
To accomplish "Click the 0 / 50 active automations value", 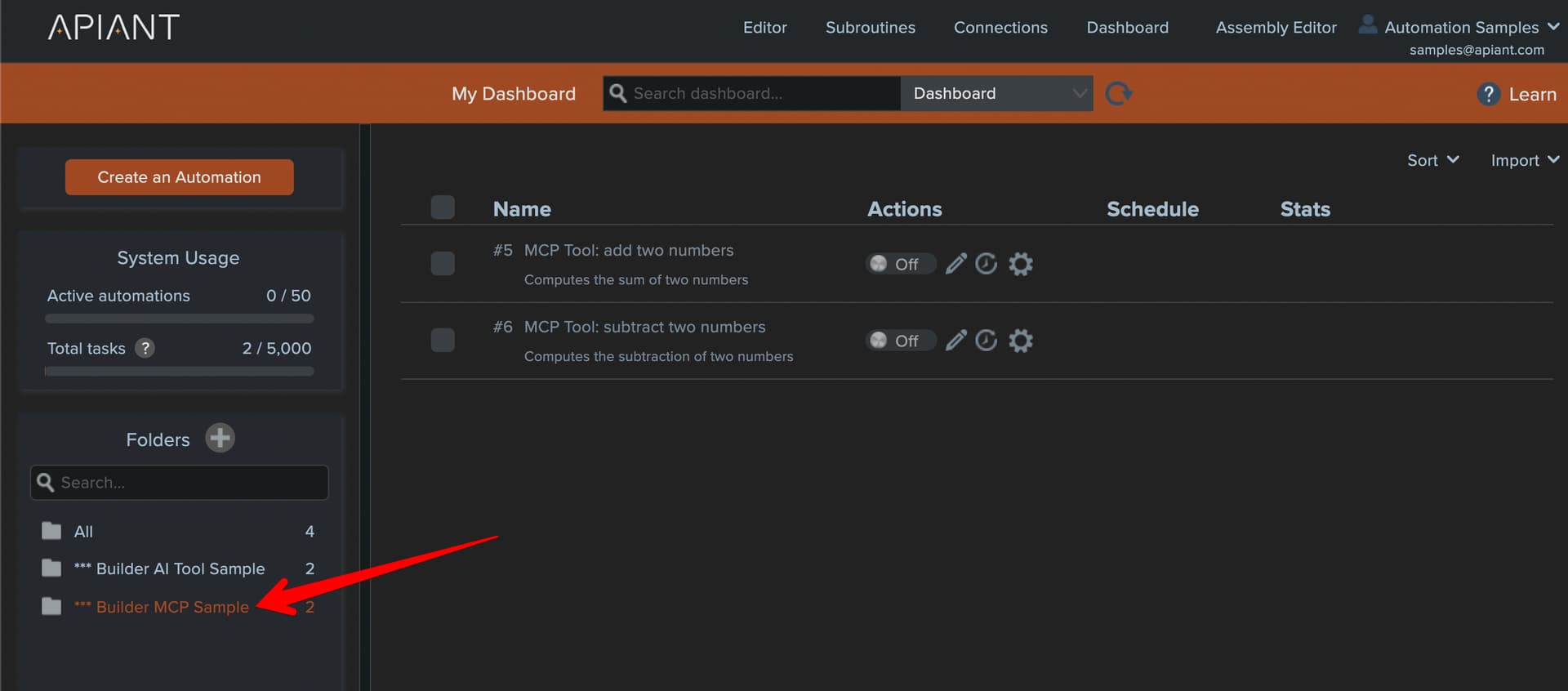I will (288, 296).
